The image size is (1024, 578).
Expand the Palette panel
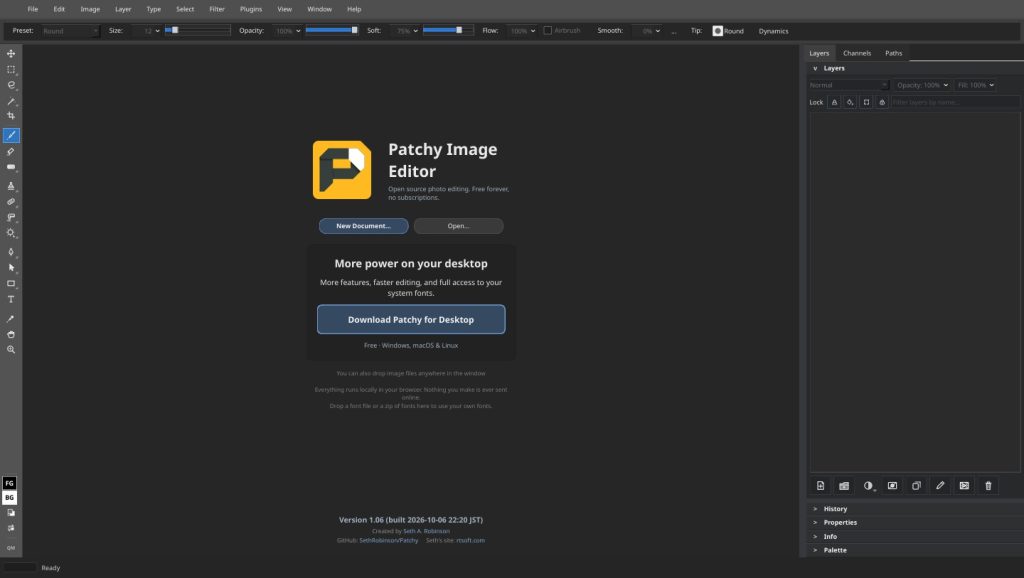(914, 551)
